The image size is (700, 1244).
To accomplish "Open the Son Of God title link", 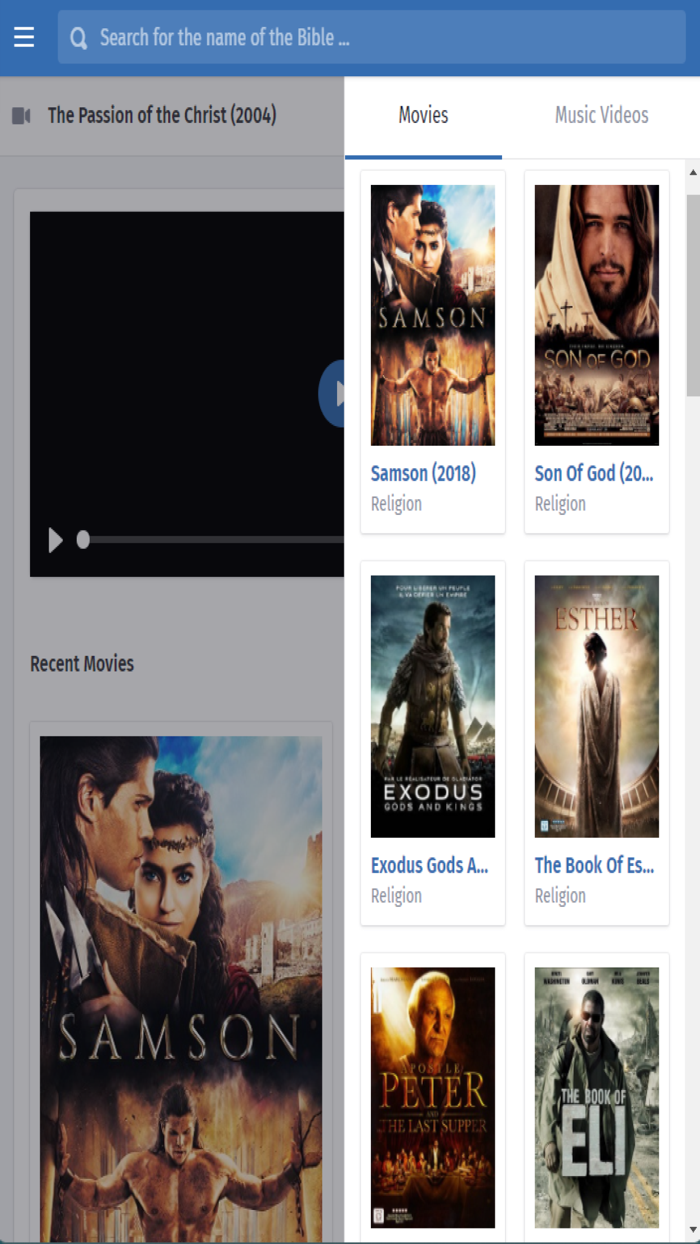I will (x=595, y=473).
